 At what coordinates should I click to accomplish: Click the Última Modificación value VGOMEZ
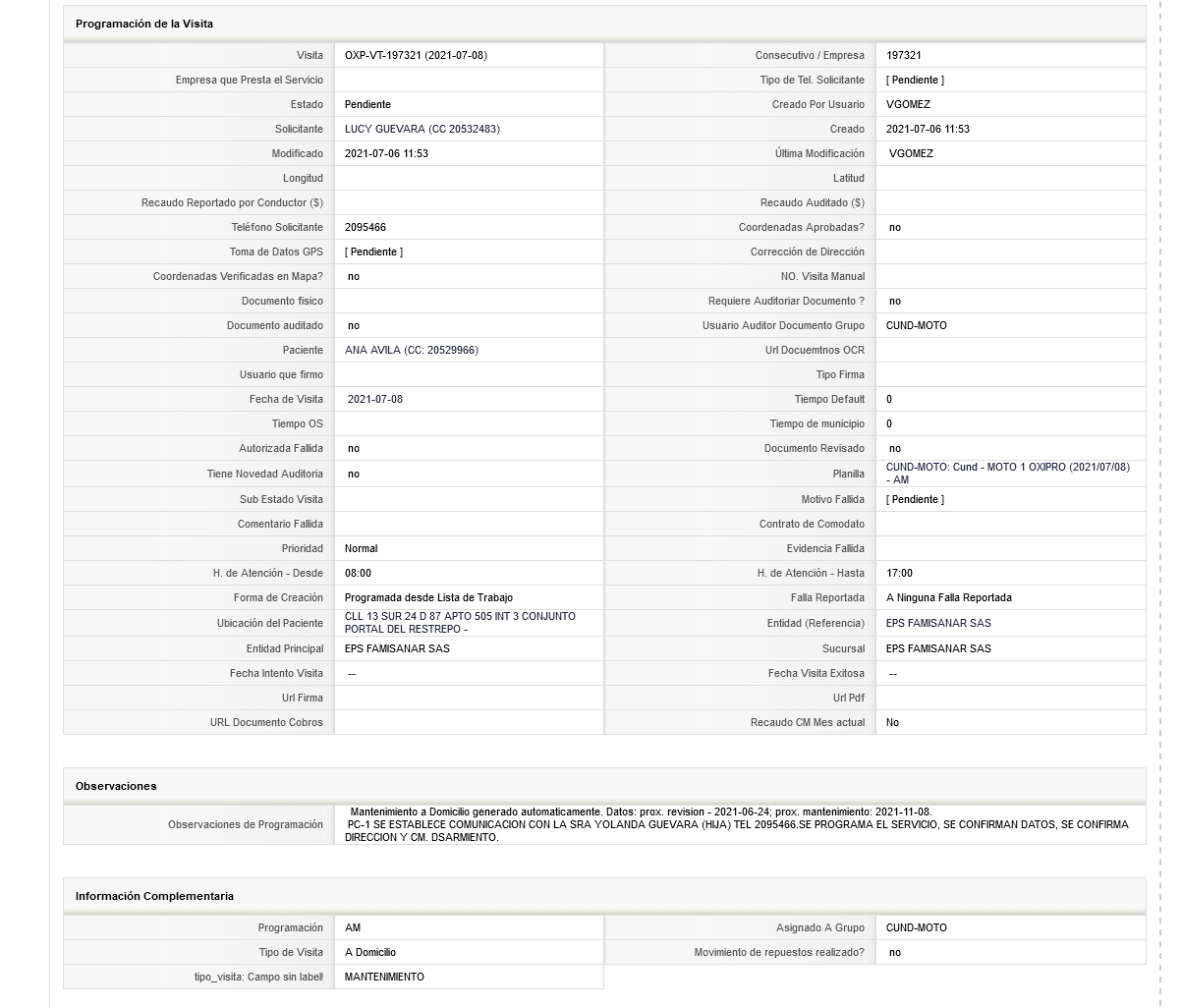point(911,154)
